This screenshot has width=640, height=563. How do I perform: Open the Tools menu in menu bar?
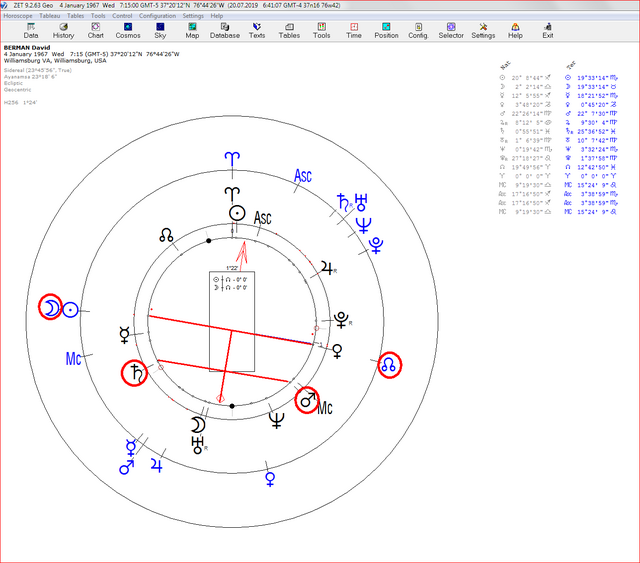click(x=98, y=16)
